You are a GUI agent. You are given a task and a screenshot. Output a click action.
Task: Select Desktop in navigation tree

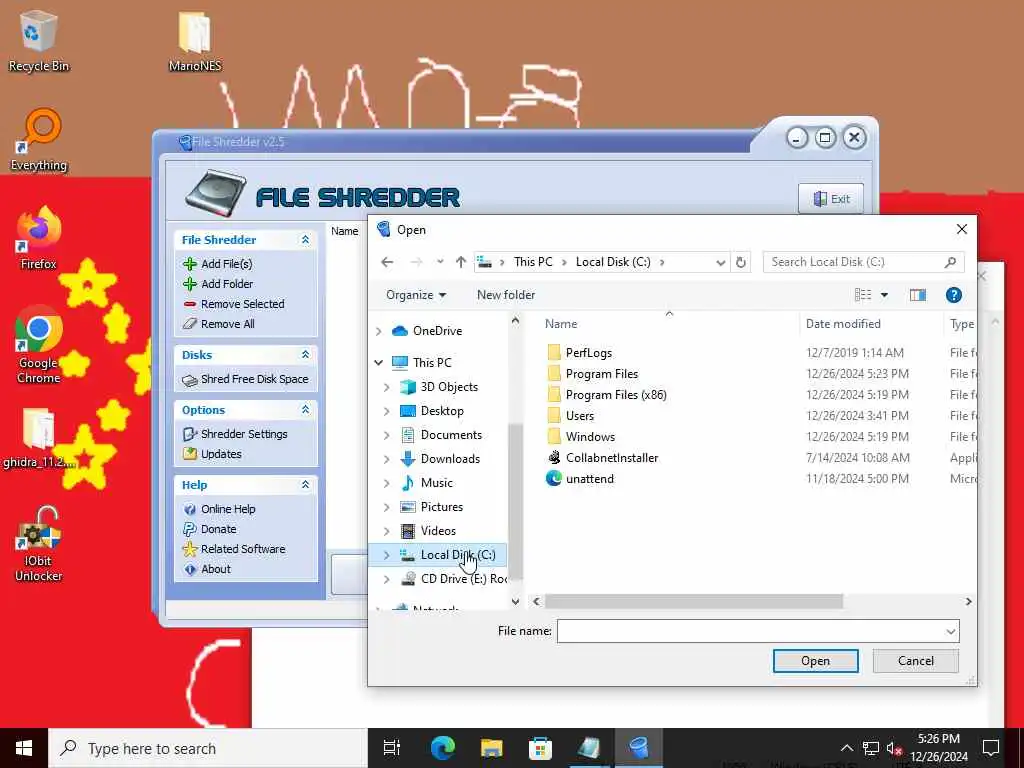(x=442, y=411)
